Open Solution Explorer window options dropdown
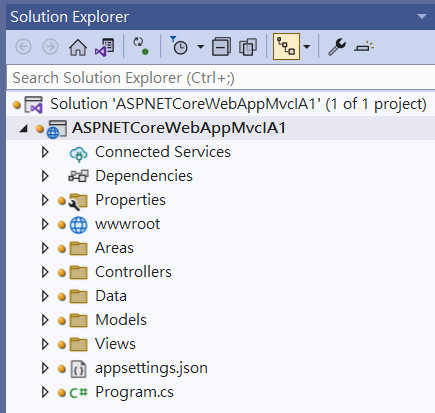The height and width of the screenshot is (413, 435). tap(422, 16)
